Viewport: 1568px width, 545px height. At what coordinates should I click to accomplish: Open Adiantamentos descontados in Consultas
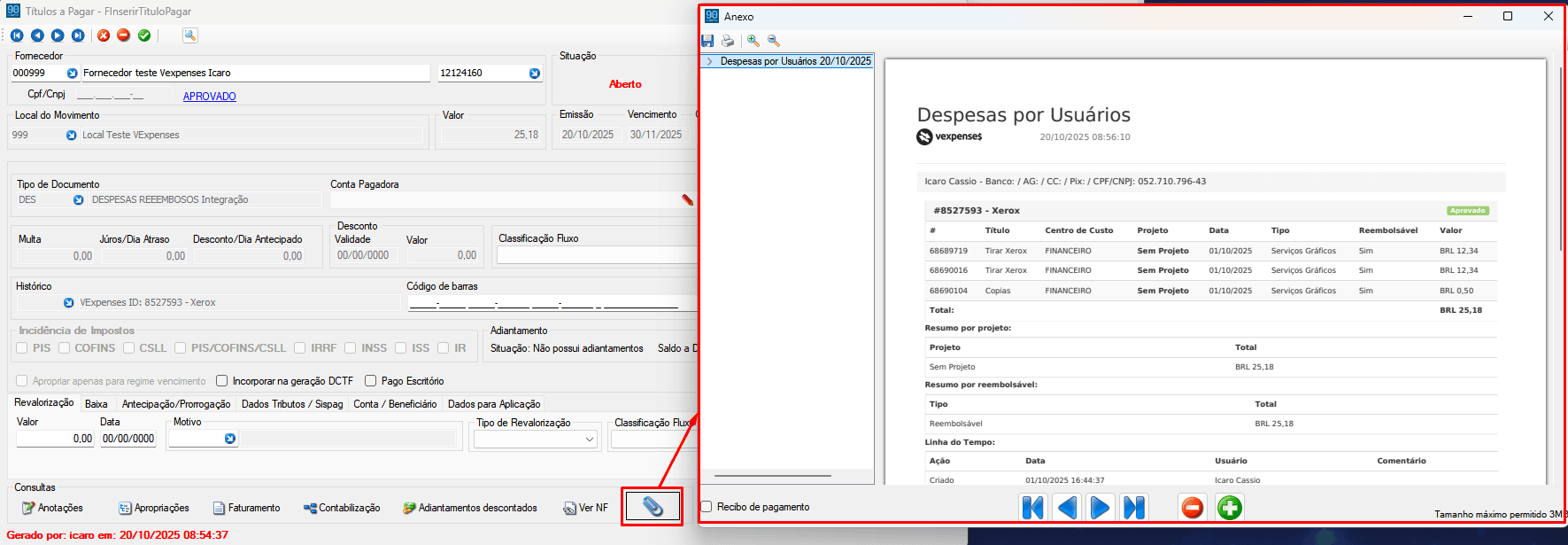click(470, 508)
